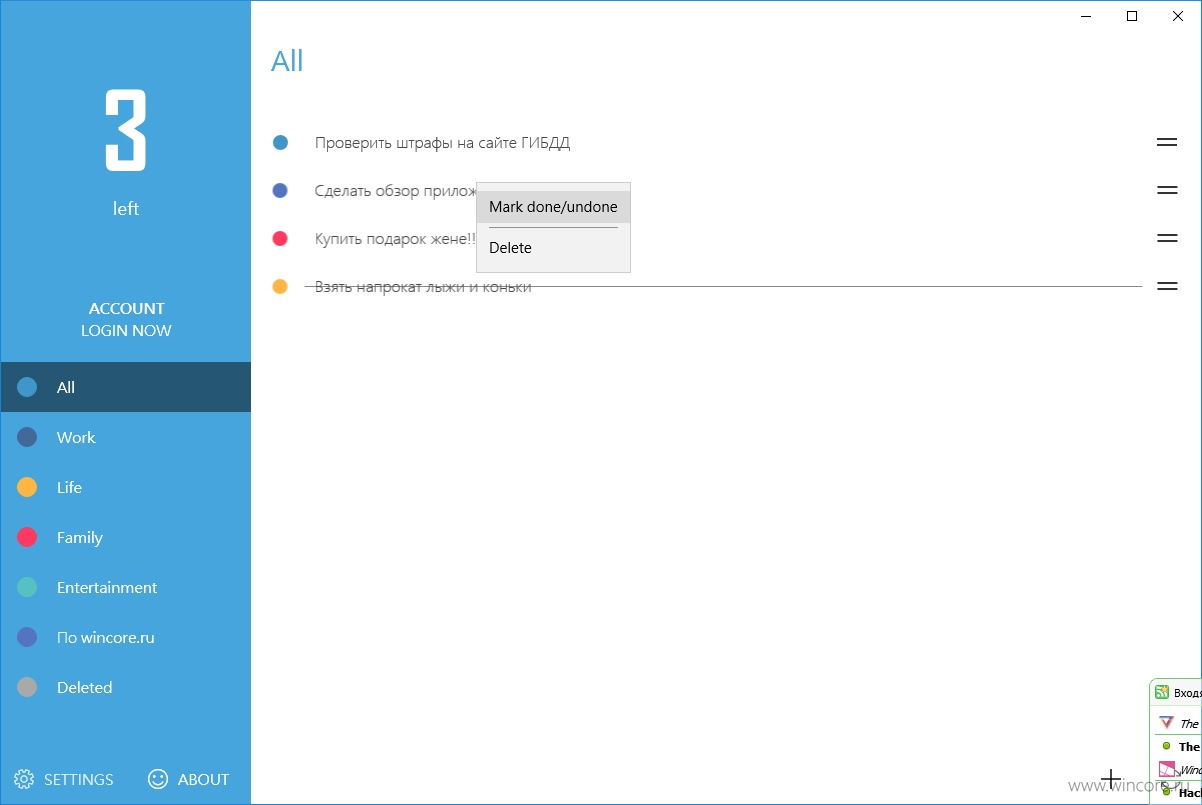Choose Delete in the context menu
The image size is (1202, 805).
pyautogui.click(x=553, y=248)
